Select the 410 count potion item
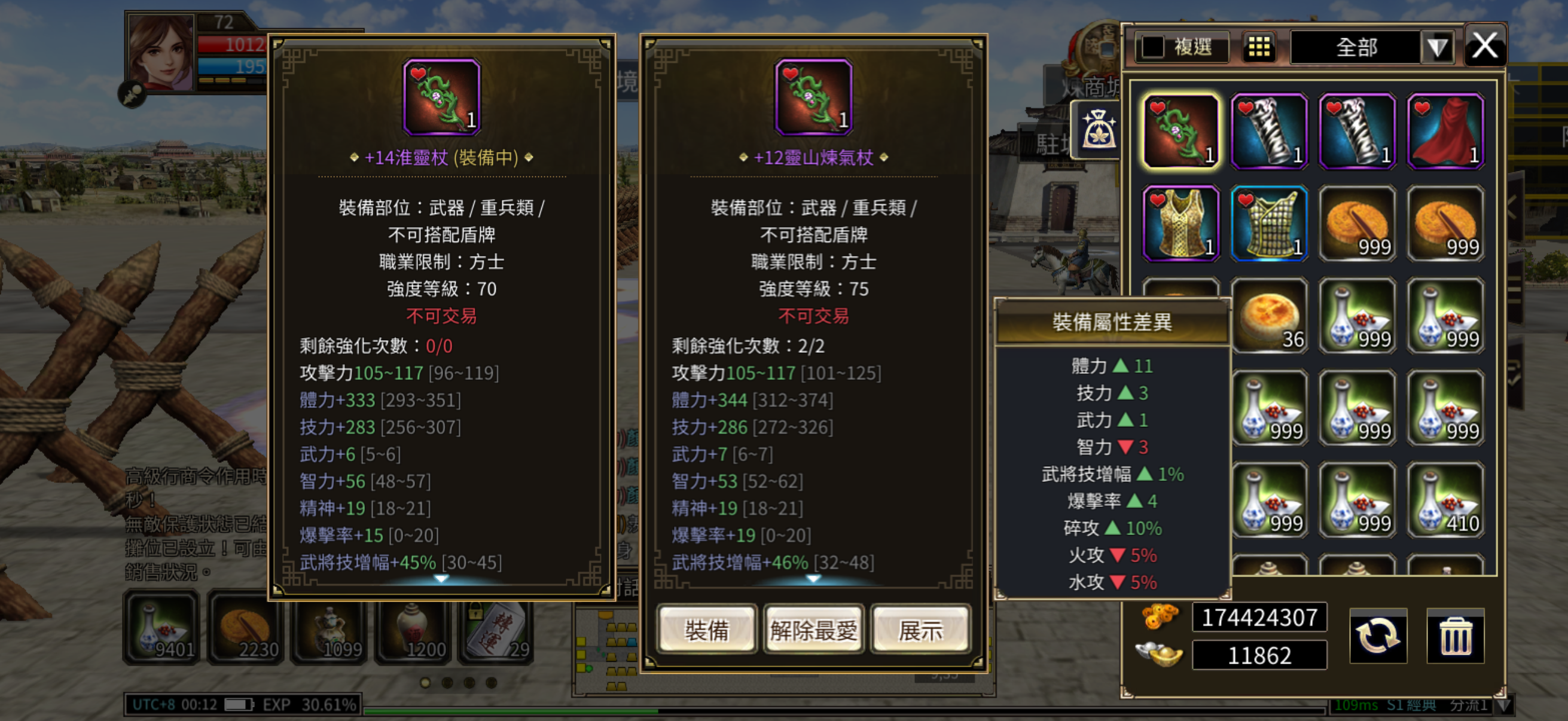 click(1445, 500)
